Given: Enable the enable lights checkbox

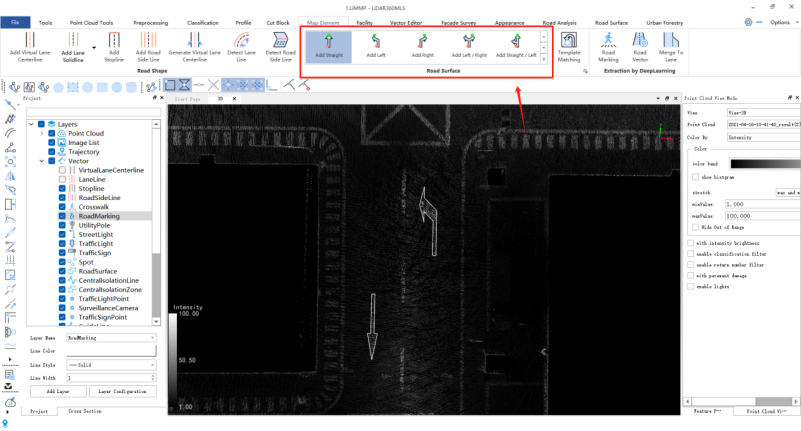Looking at the screenshot, I should pyautogui.click(x=691, y=286).
